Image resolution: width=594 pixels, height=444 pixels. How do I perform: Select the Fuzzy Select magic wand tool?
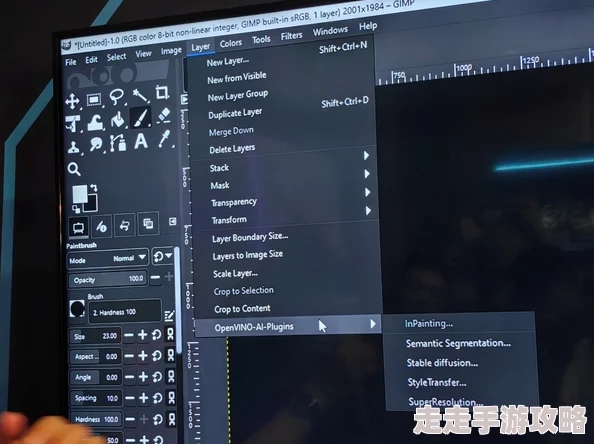coord(140,95)
